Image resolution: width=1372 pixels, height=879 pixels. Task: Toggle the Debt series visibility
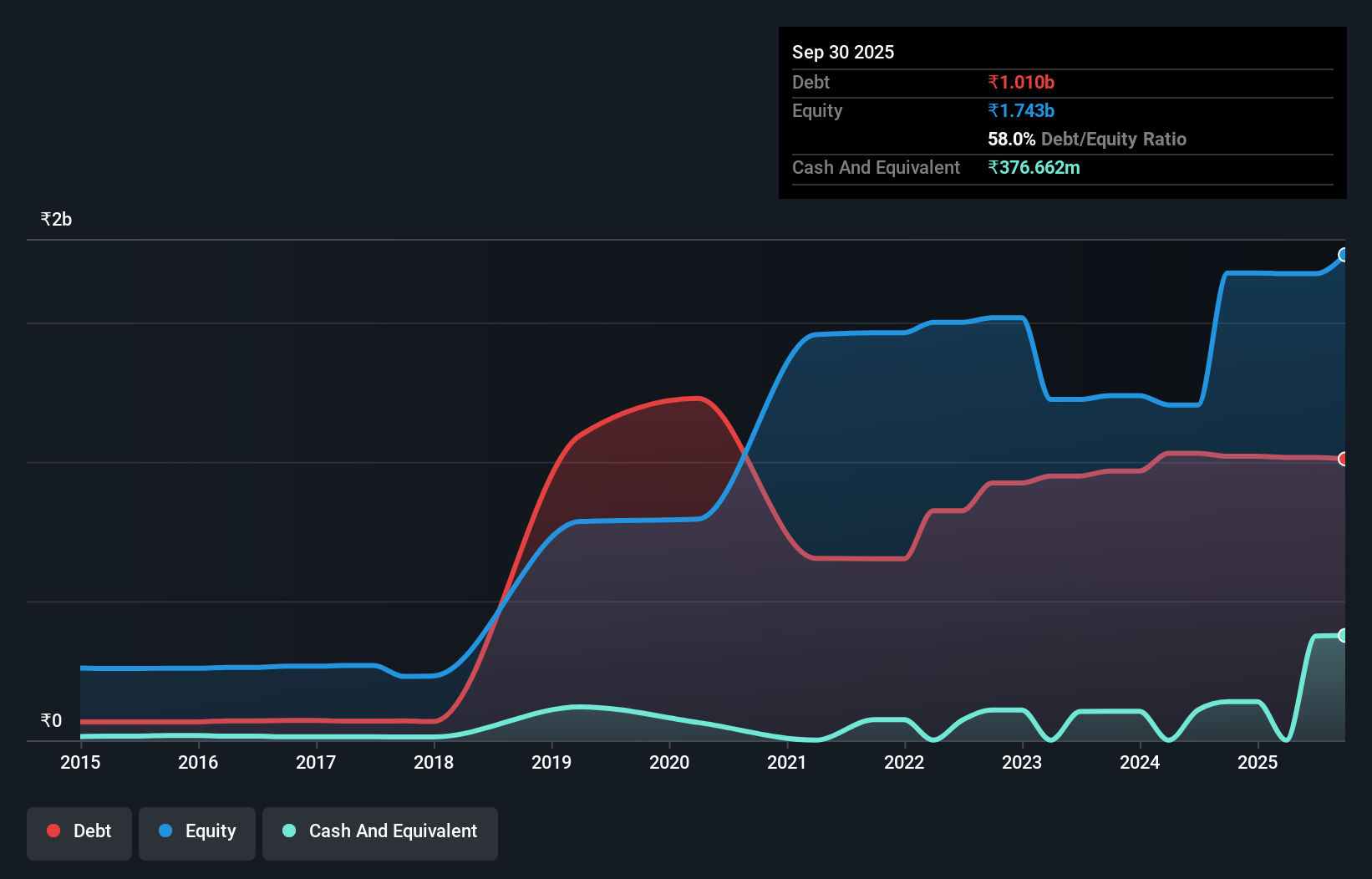[79, 832]
